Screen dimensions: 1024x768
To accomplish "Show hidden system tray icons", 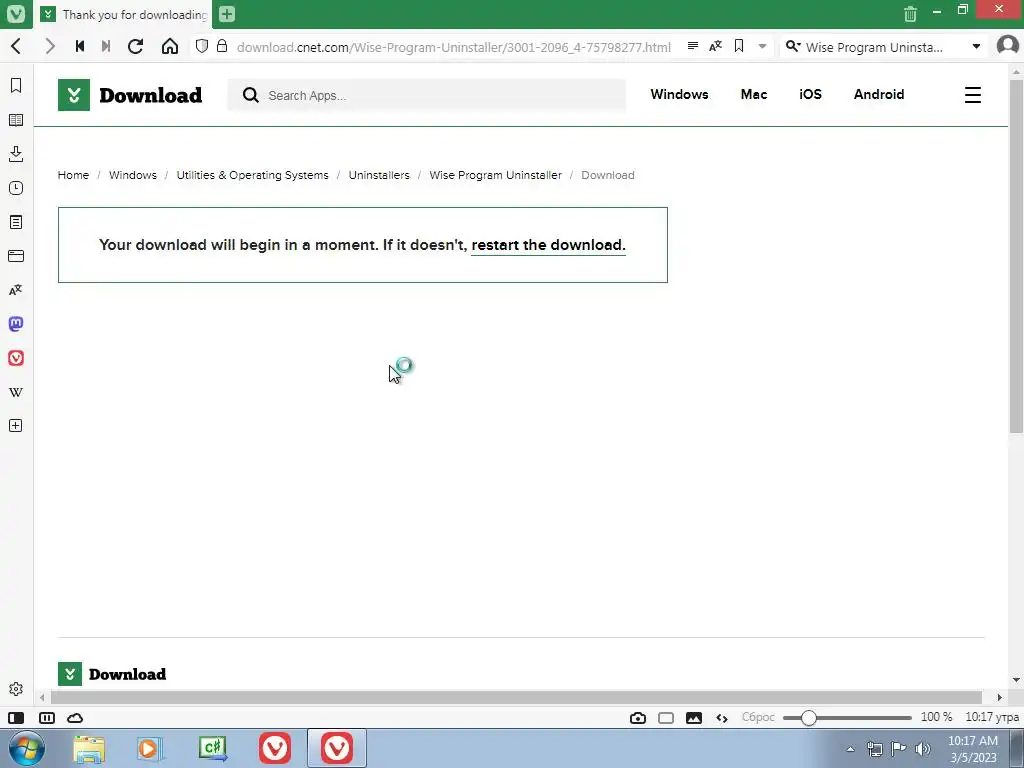I will (x=850, y=749).
